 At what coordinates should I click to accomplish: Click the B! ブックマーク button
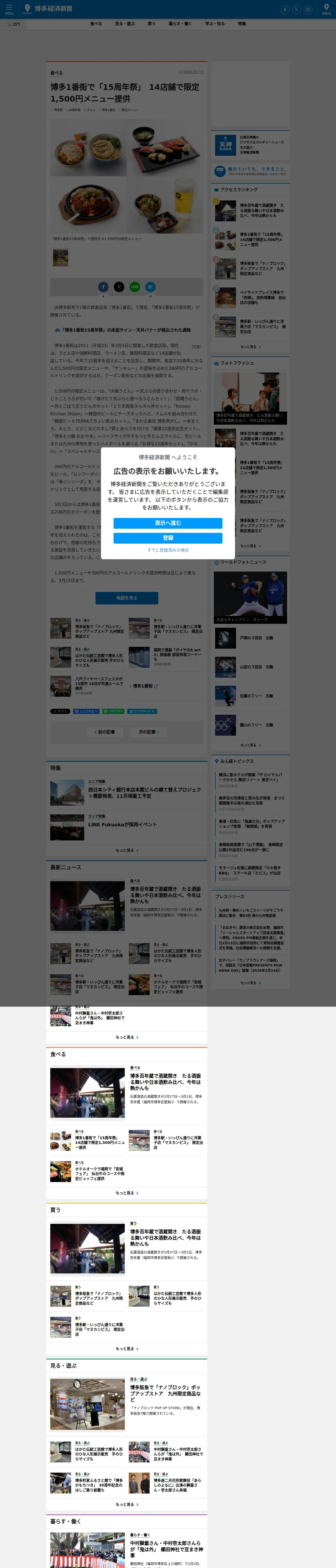[142, 711]
